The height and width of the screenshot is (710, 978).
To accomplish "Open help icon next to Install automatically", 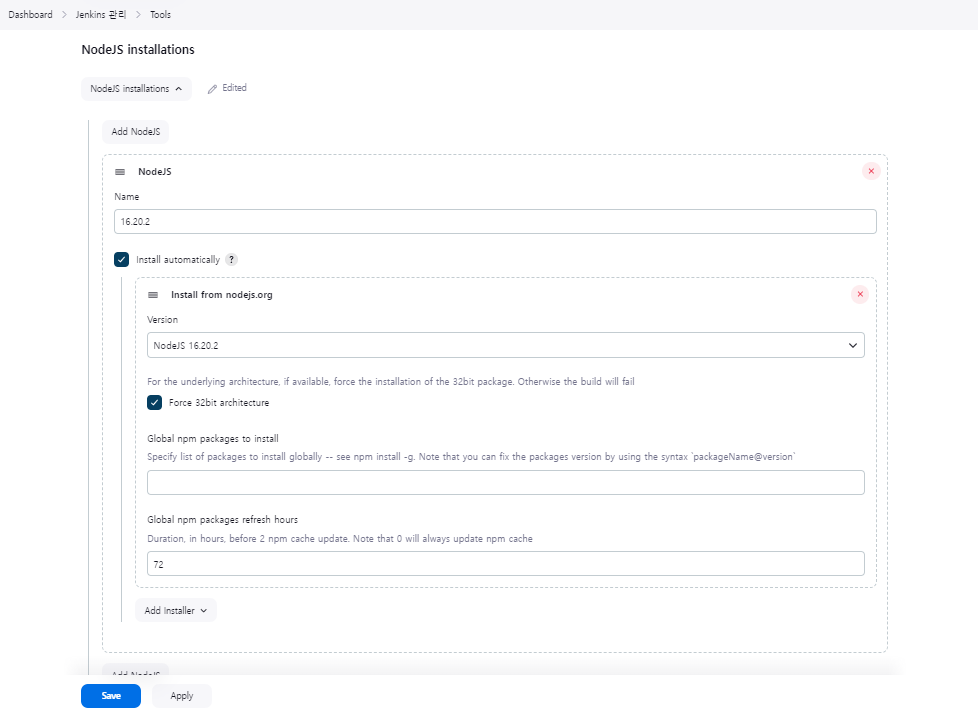I will (231, 260).
